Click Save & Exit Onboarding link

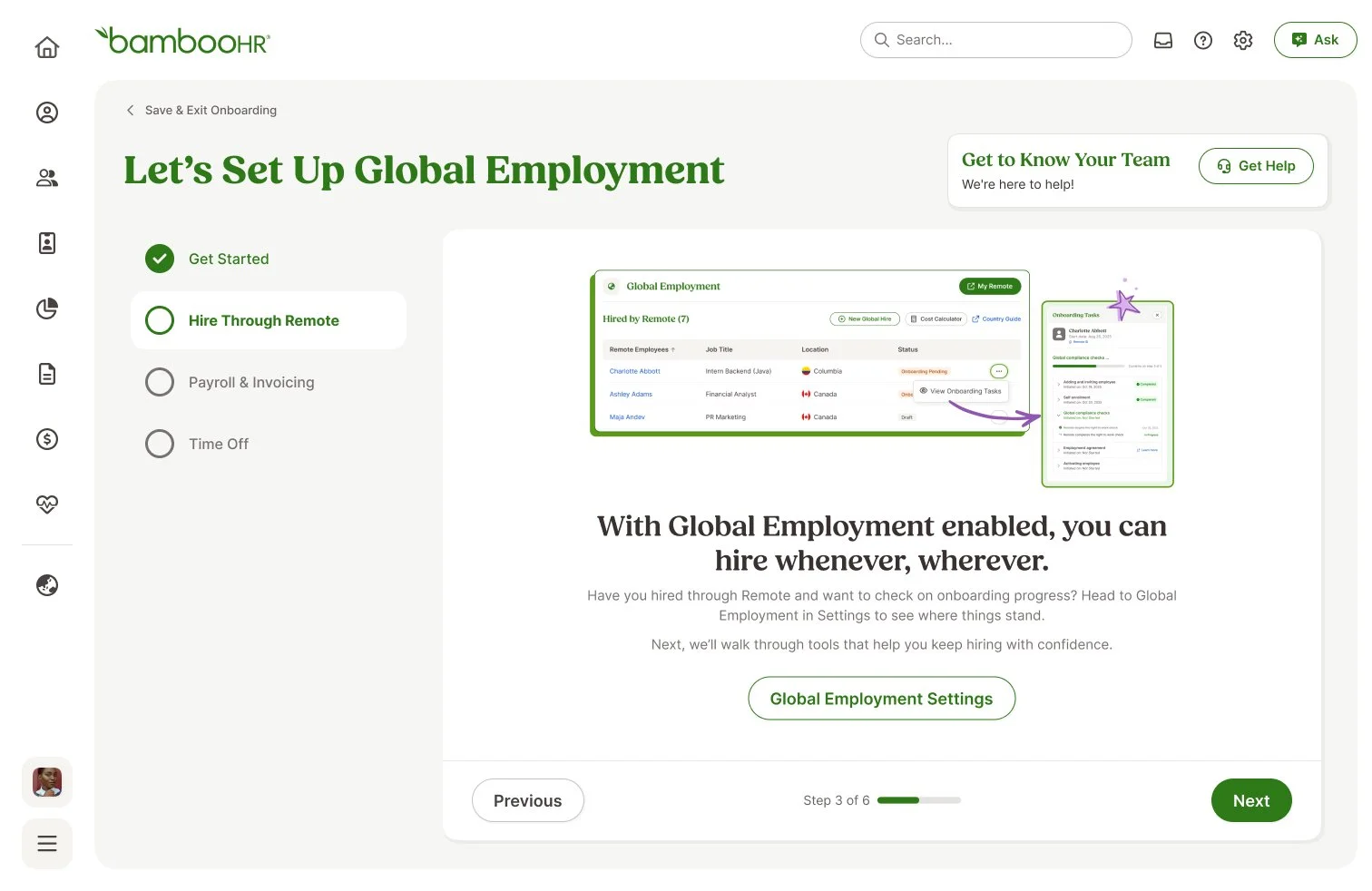click(211, 110)
